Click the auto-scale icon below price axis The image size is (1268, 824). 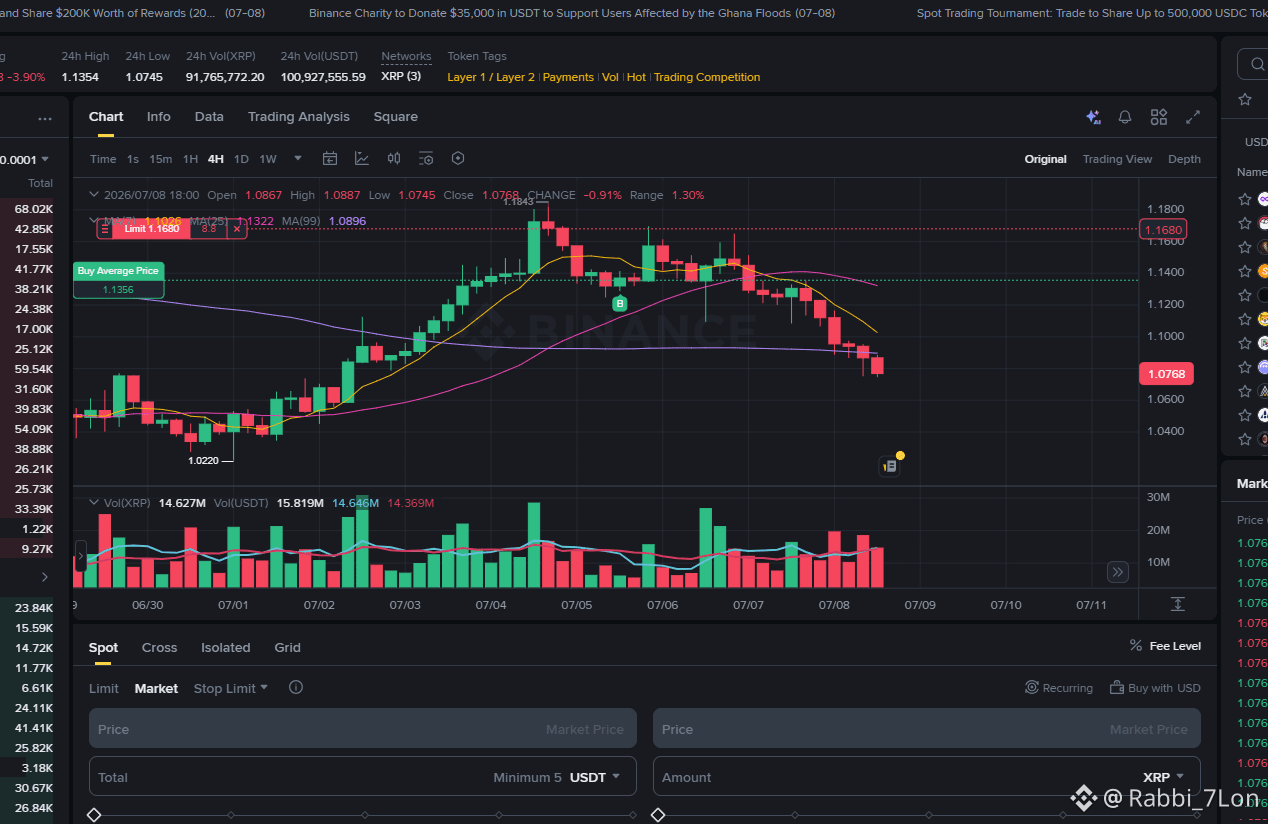tap(1178, 604)
